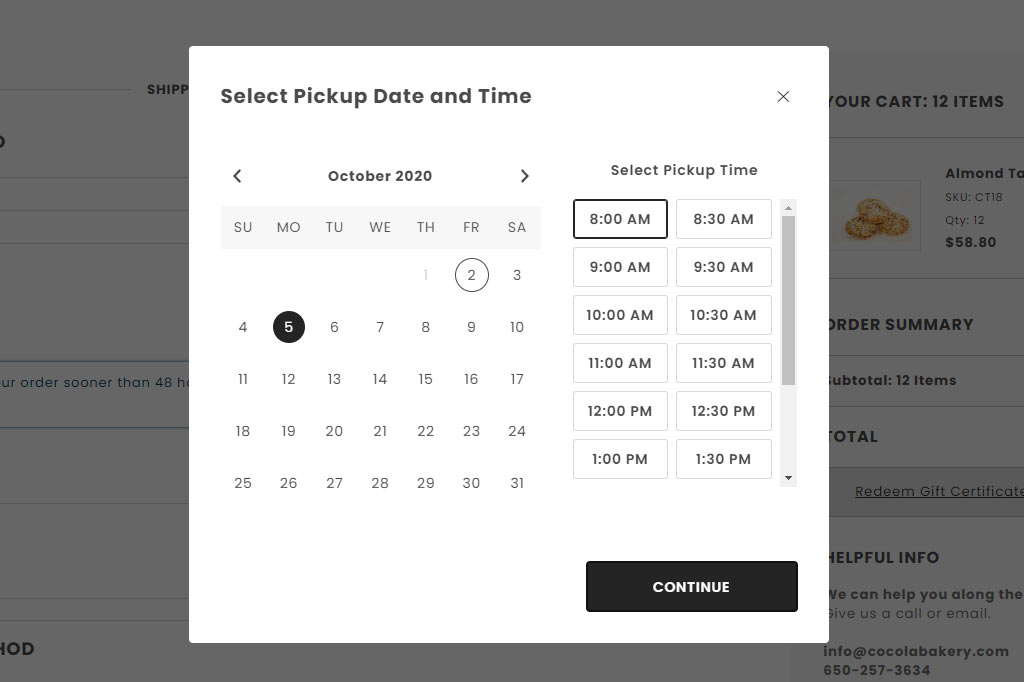Pick the 12:30 PM time slot
1024x682 pixels.
(x=723, y=411)
